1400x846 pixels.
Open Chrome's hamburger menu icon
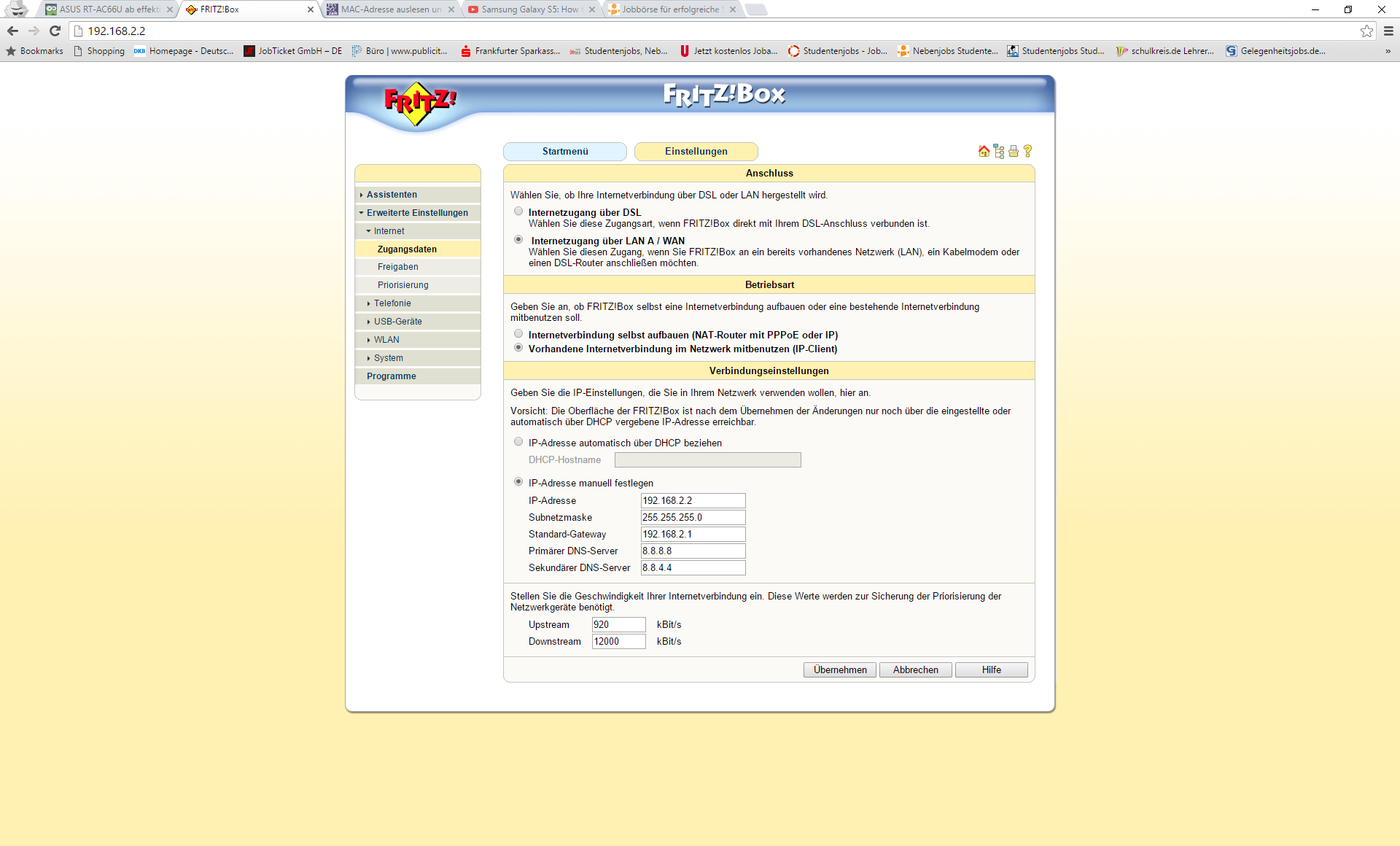1388,31
